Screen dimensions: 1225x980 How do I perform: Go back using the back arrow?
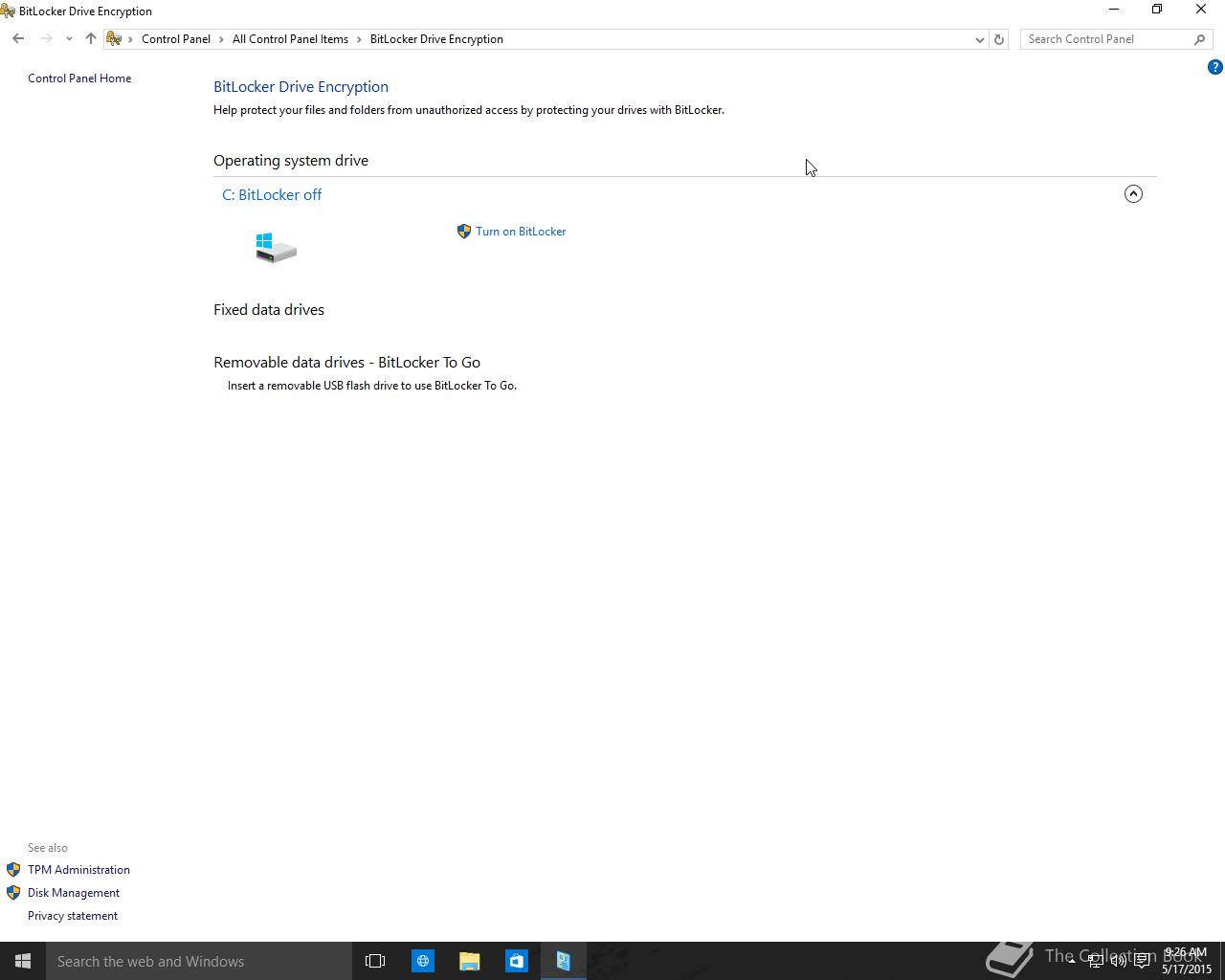18,39
